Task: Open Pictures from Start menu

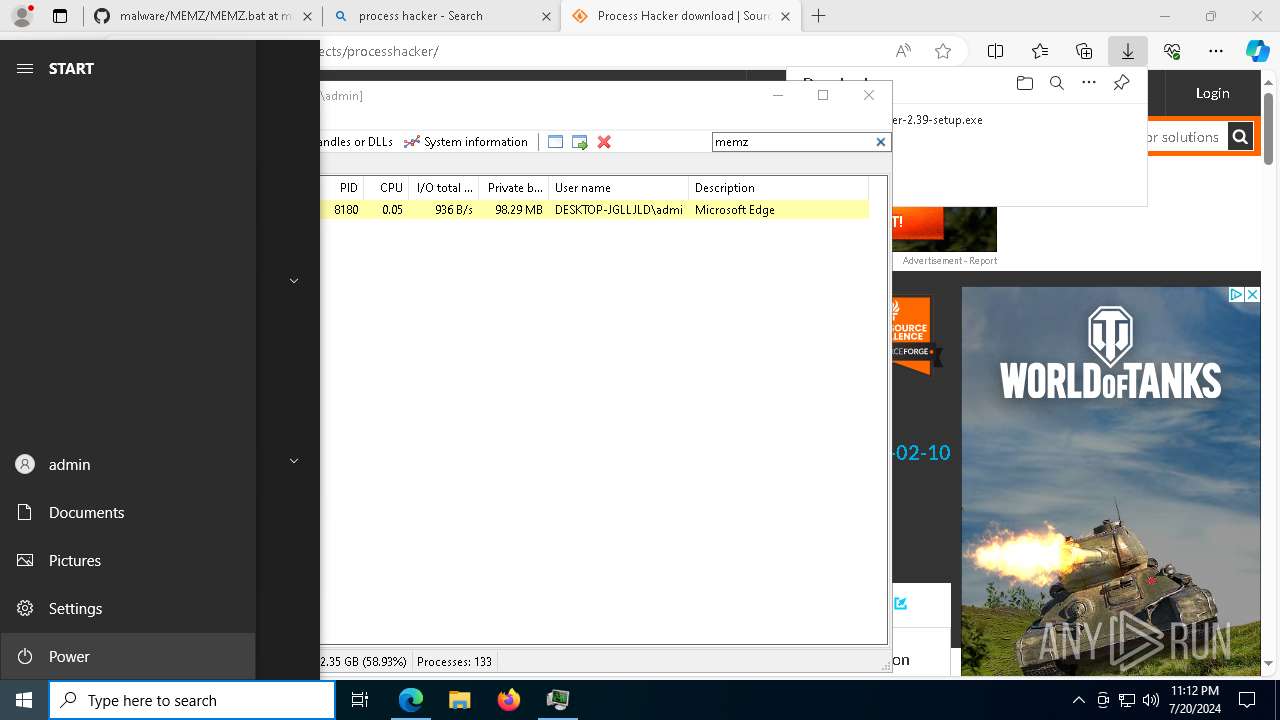Action: click(128, 560)
